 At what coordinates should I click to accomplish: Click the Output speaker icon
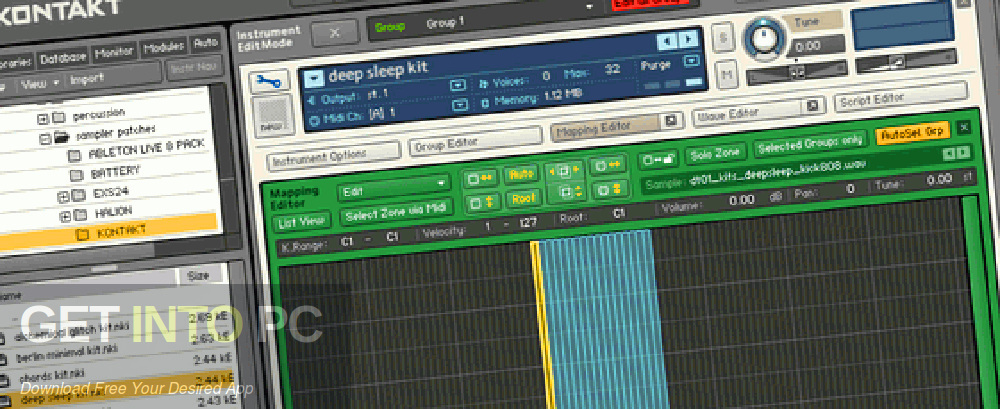312,100
